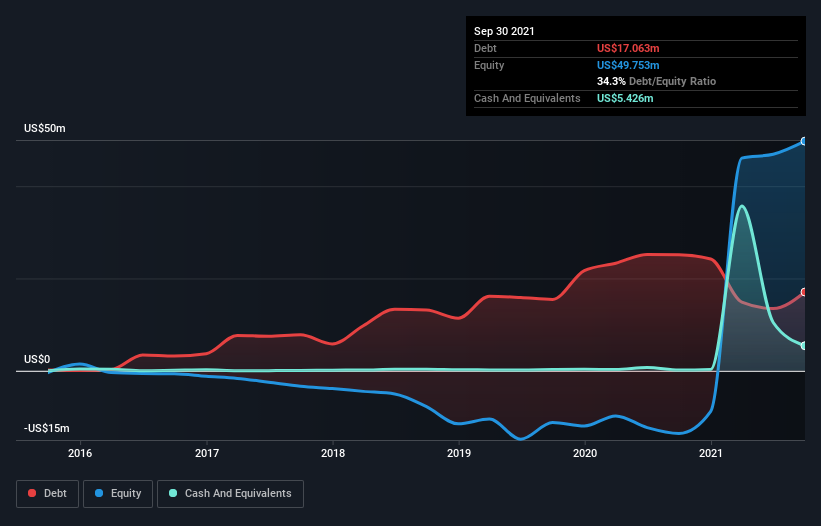Viewport: 821px width, 526px height.
Task: Click the teal Cash legend dot
Action: (x=173, y=493)
